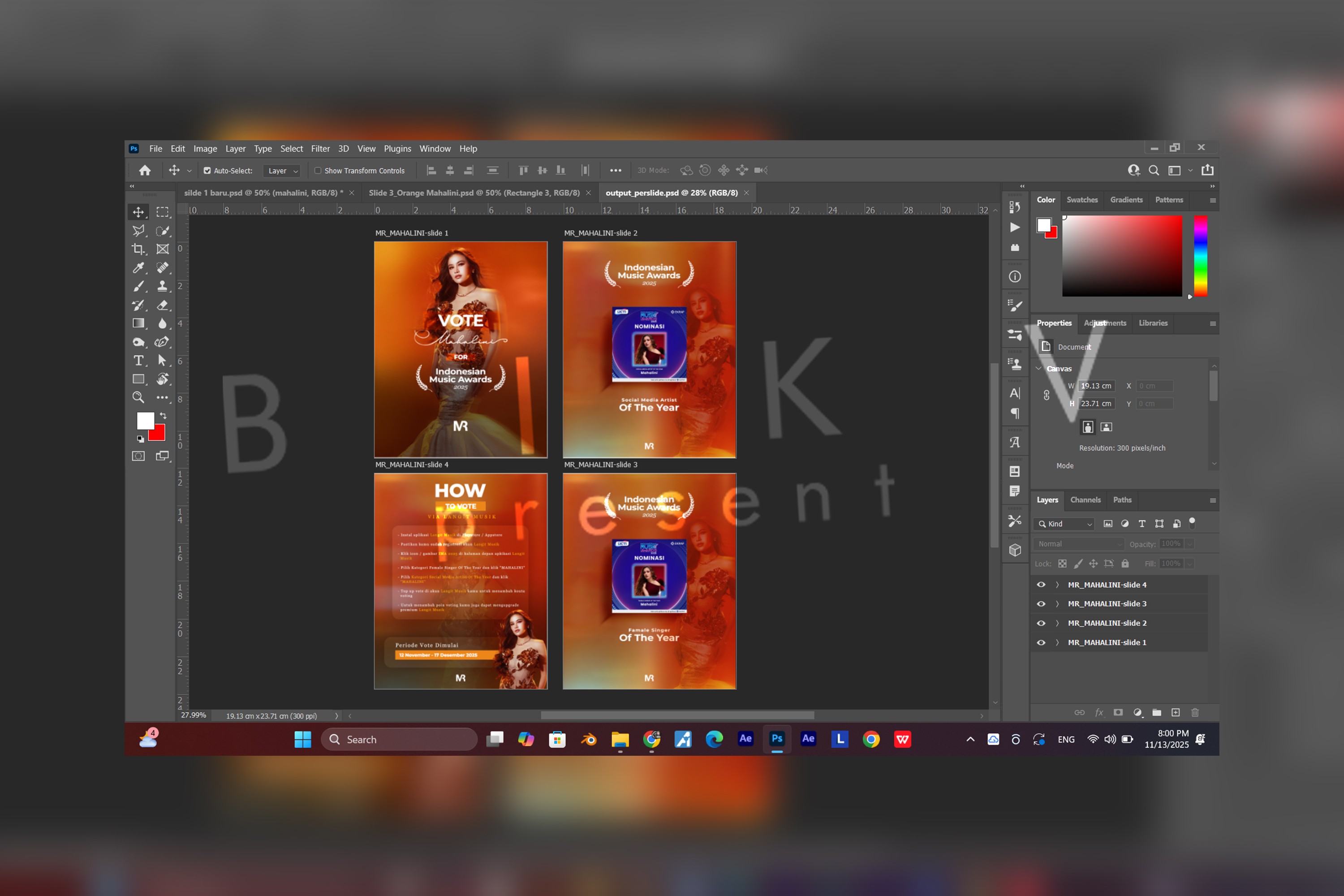Screen dimensions: 1344x896
Task: Select MR_MAHALINI-slide 2 layer group name
Action: click(1107, 624)
